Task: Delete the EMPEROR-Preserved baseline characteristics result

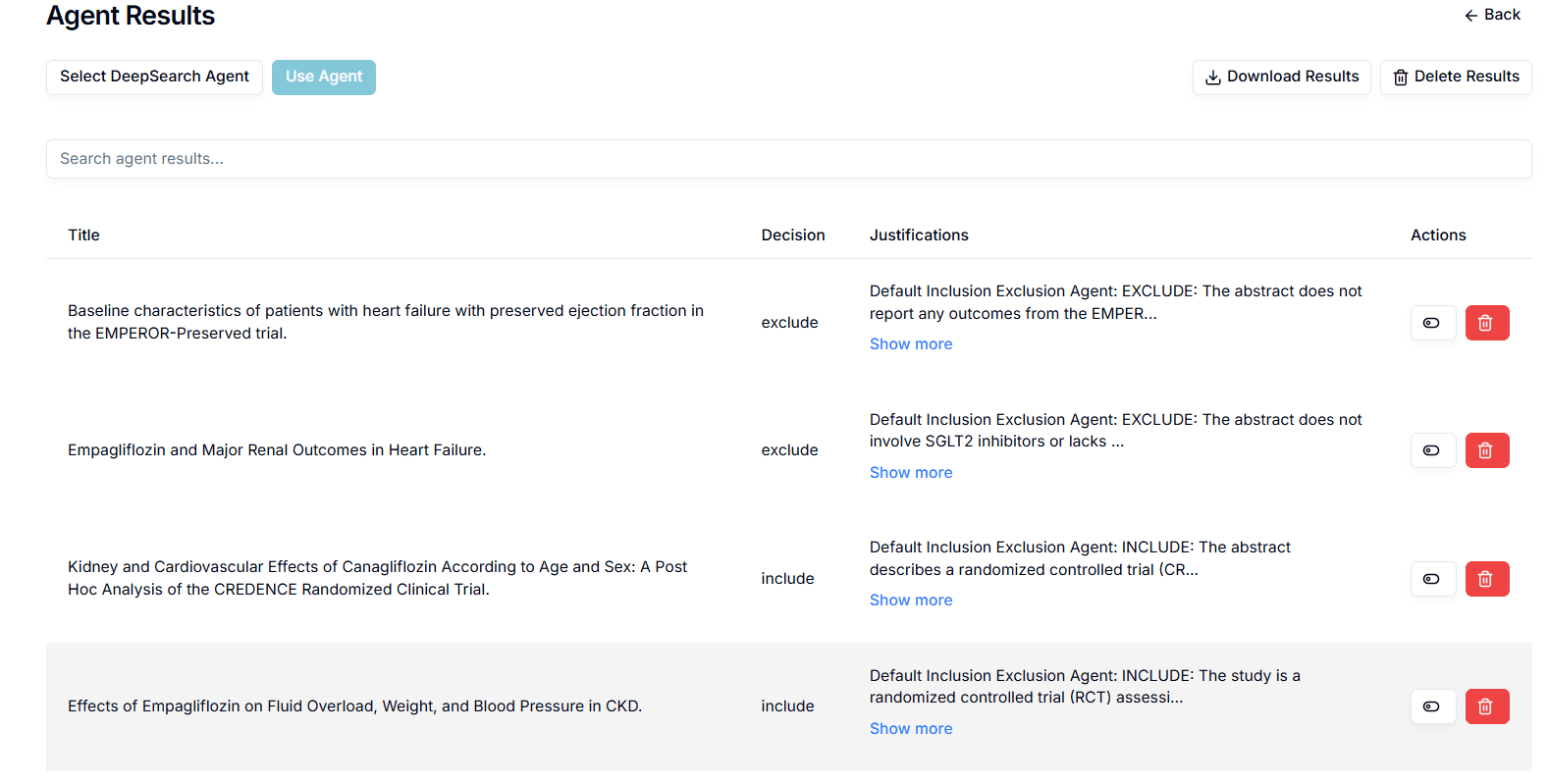Action: click(x=1486, y=323)
